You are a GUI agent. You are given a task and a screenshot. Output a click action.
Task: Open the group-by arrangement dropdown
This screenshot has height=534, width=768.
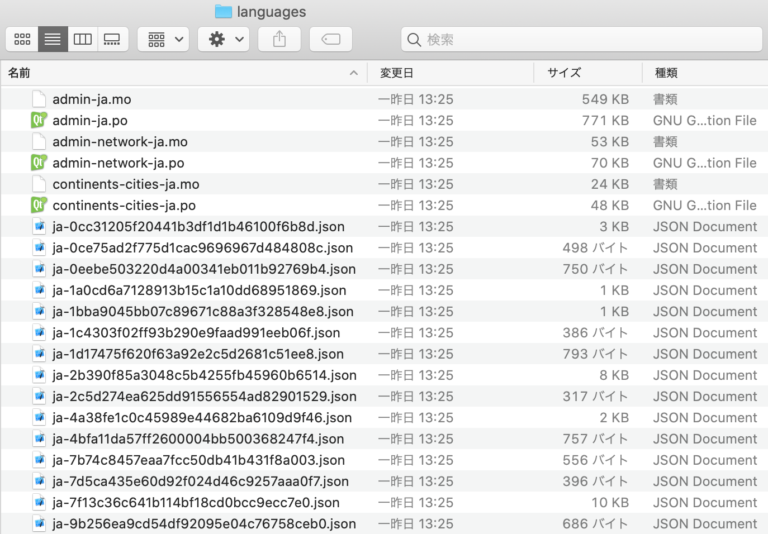[x=164, y=39]
